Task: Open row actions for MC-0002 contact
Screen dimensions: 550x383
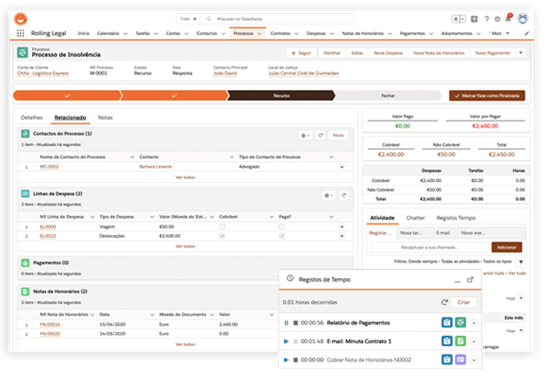Action: click(342, 167)
